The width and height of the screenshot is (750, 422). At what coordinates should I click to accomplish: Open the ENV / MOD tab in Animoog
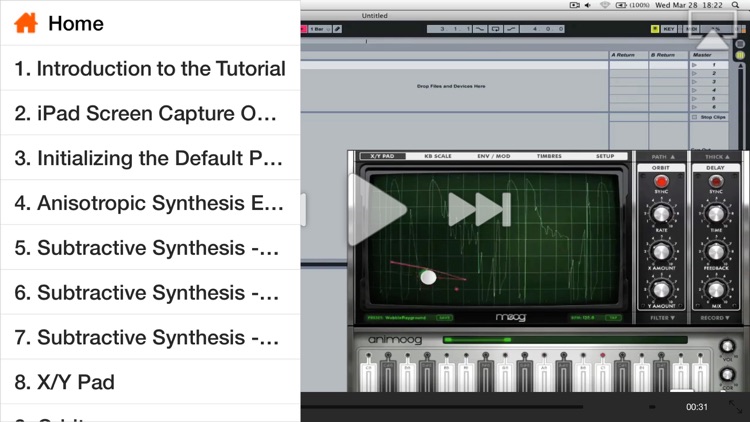click(x=494, y=156)
